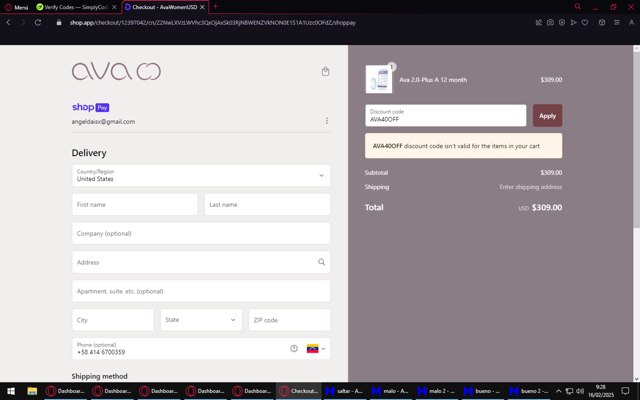640x400 pixels.
Task: Click the Shop Pay logo
Action: pyautogui.click(x=91, y=107)
